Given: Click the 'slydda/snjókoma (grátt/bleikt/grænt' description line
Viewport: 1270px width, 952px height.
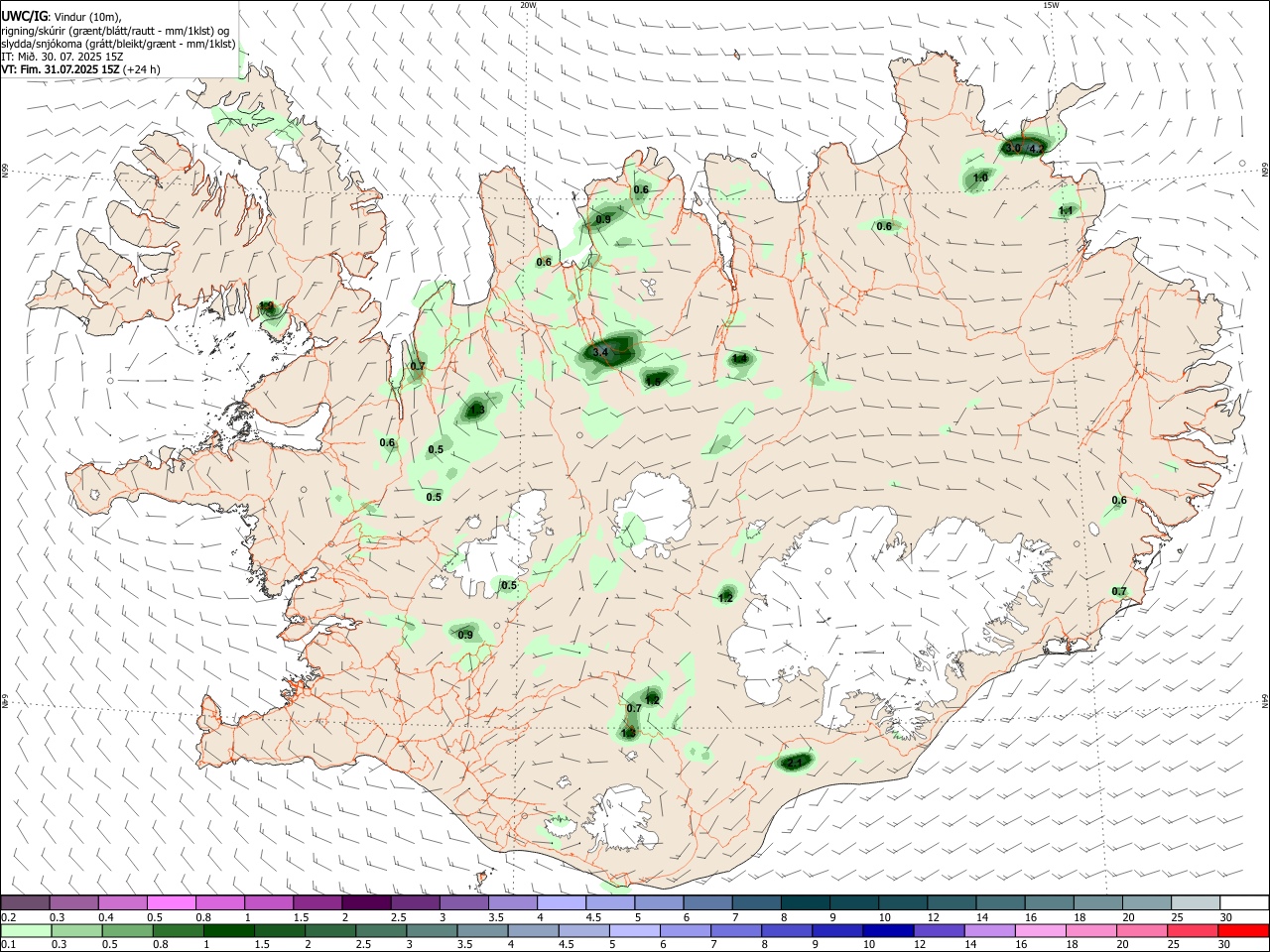Looking at the screenshot, I should tap(118, 44).
